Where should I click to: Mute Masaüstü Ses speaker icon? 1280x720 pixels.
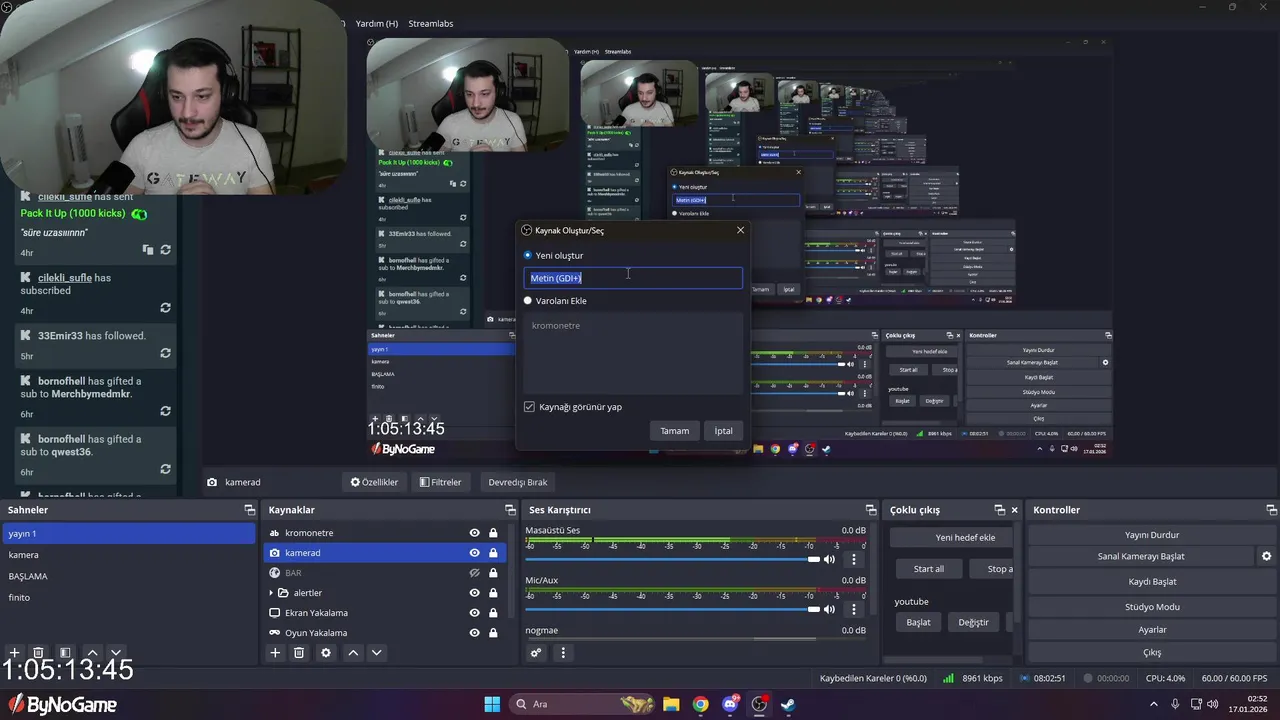point(829,559)
